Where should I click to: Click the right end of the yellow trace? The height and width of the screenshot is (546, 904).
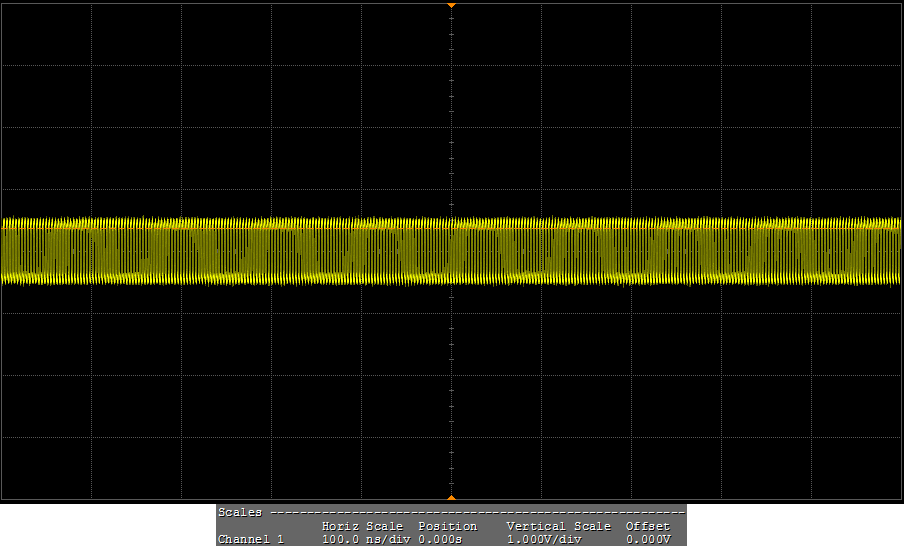897,251
